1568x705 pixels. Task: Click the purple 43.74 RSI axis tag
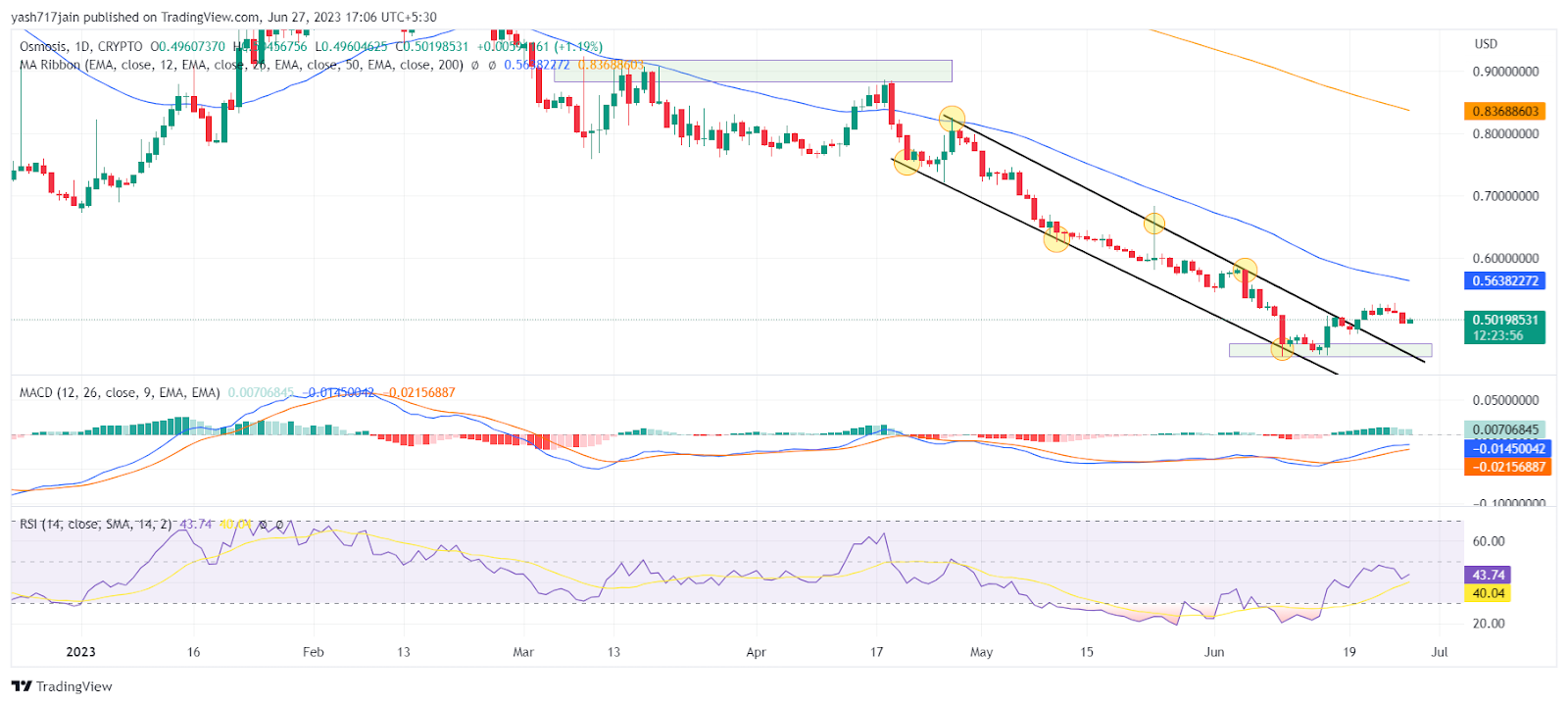(x=1488, y=575)
